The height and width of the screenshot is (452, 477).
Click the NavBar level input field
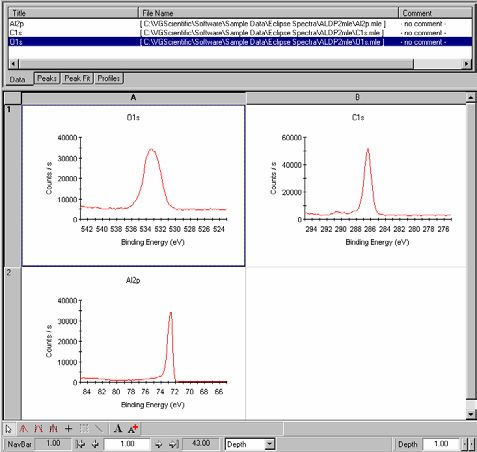pos(127,444)
